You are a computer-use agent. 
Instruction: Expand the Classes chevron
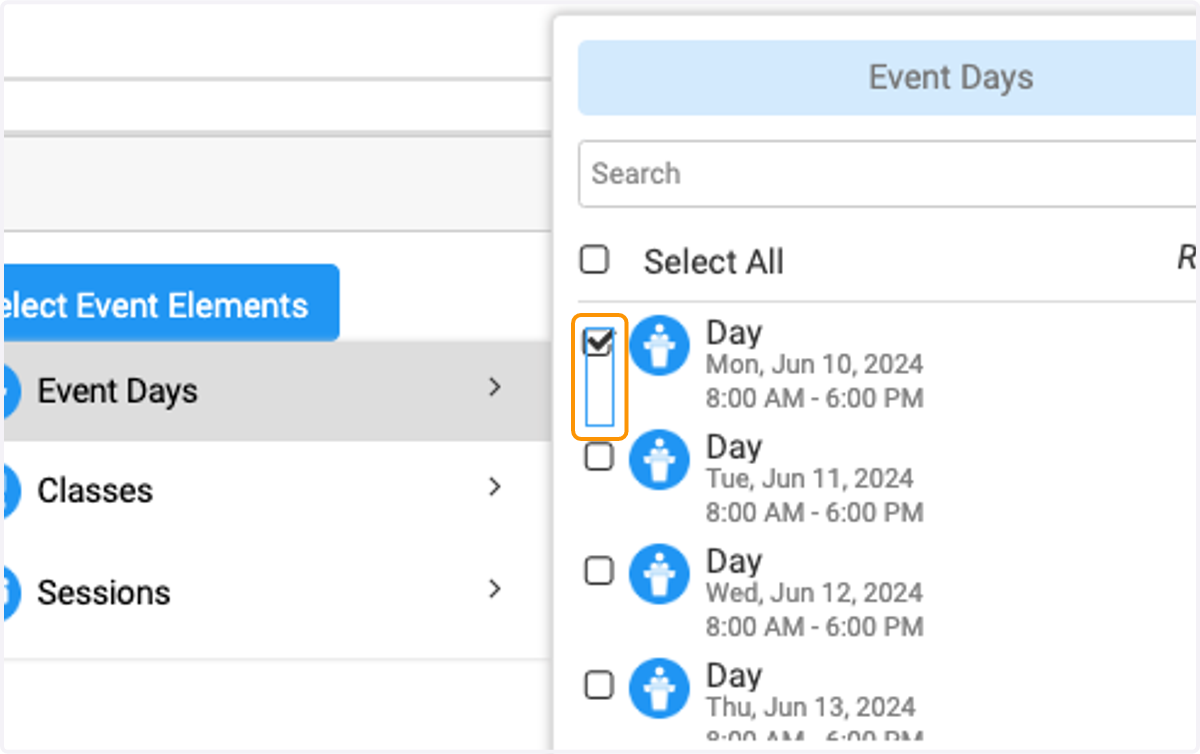[x=494, y=487]
